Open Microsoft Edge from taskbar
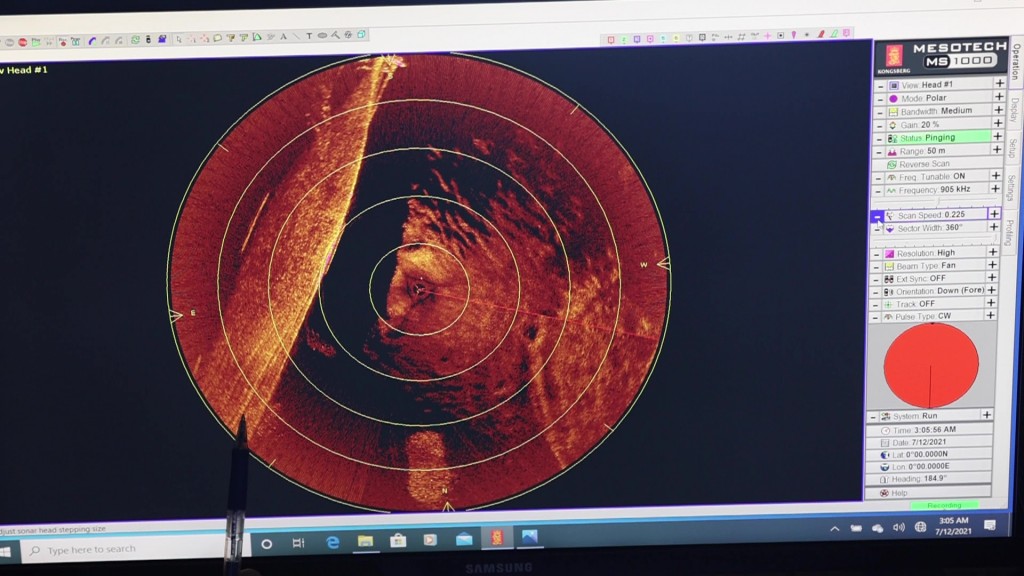The image size is (1024, 576). click(x=333, y=541)
